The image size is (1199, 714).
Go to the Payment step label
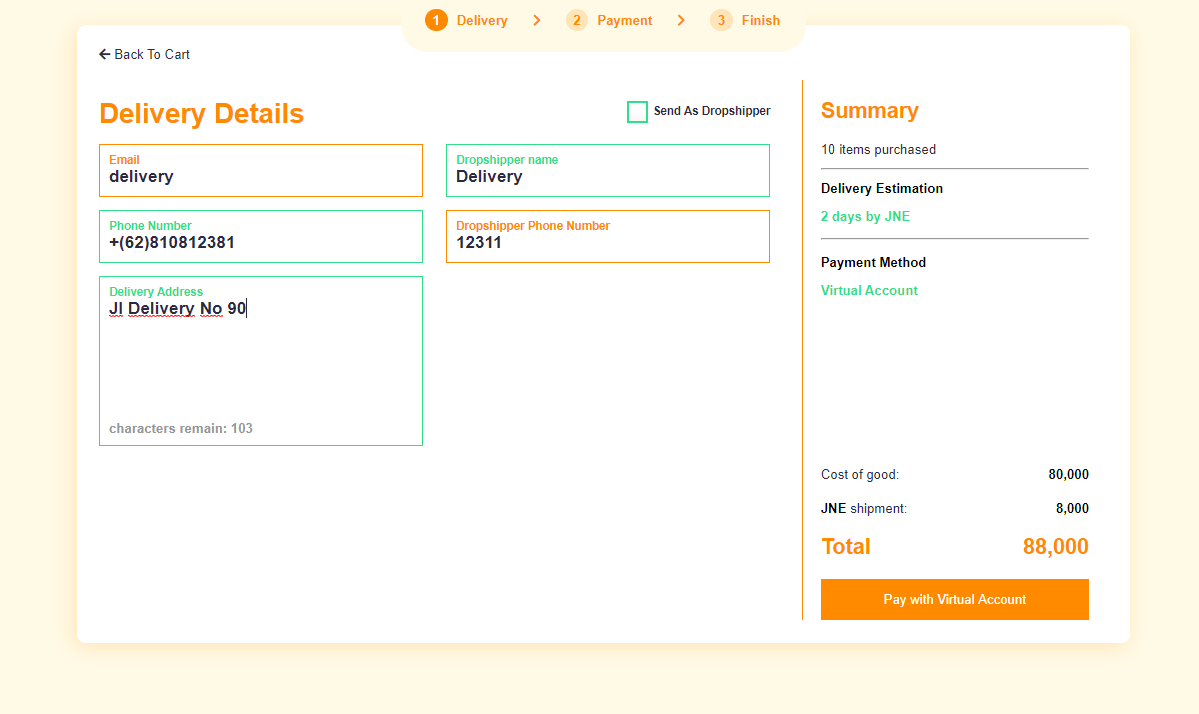click(x=625, y=21)
